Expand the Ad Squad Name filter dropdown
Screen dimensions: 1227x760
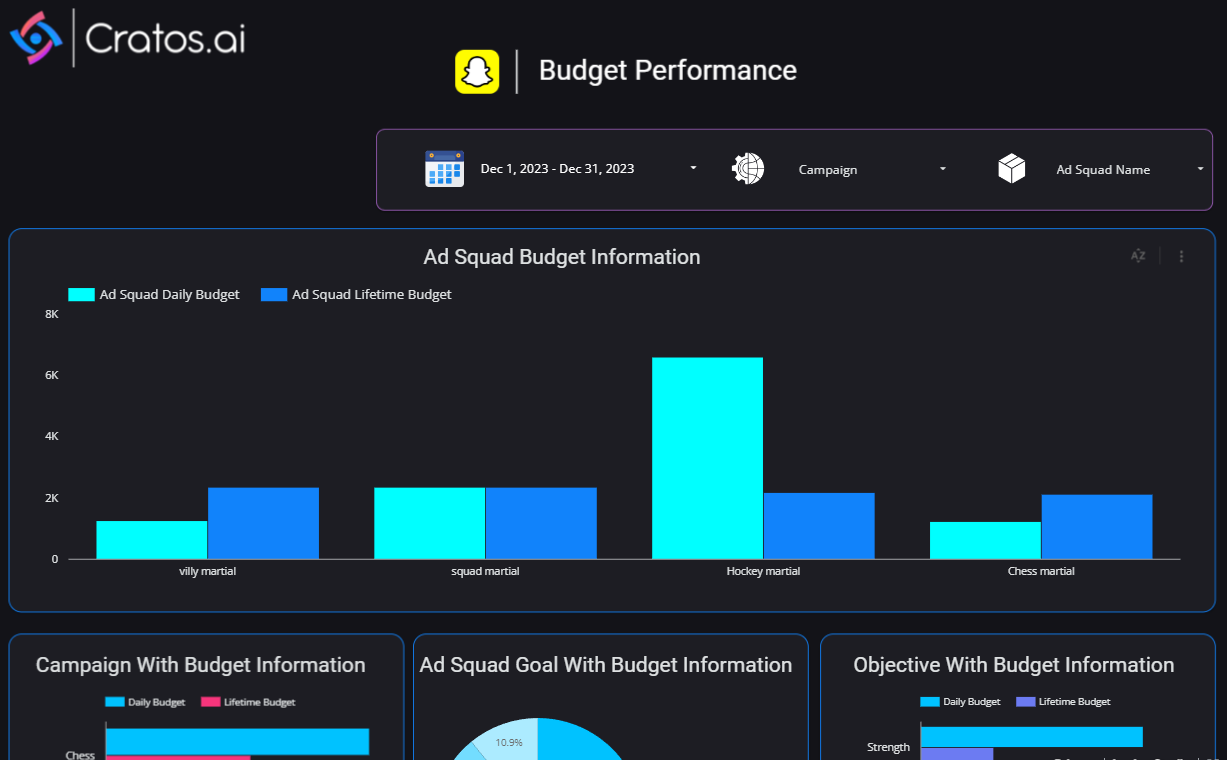(x=1130, y=169)
